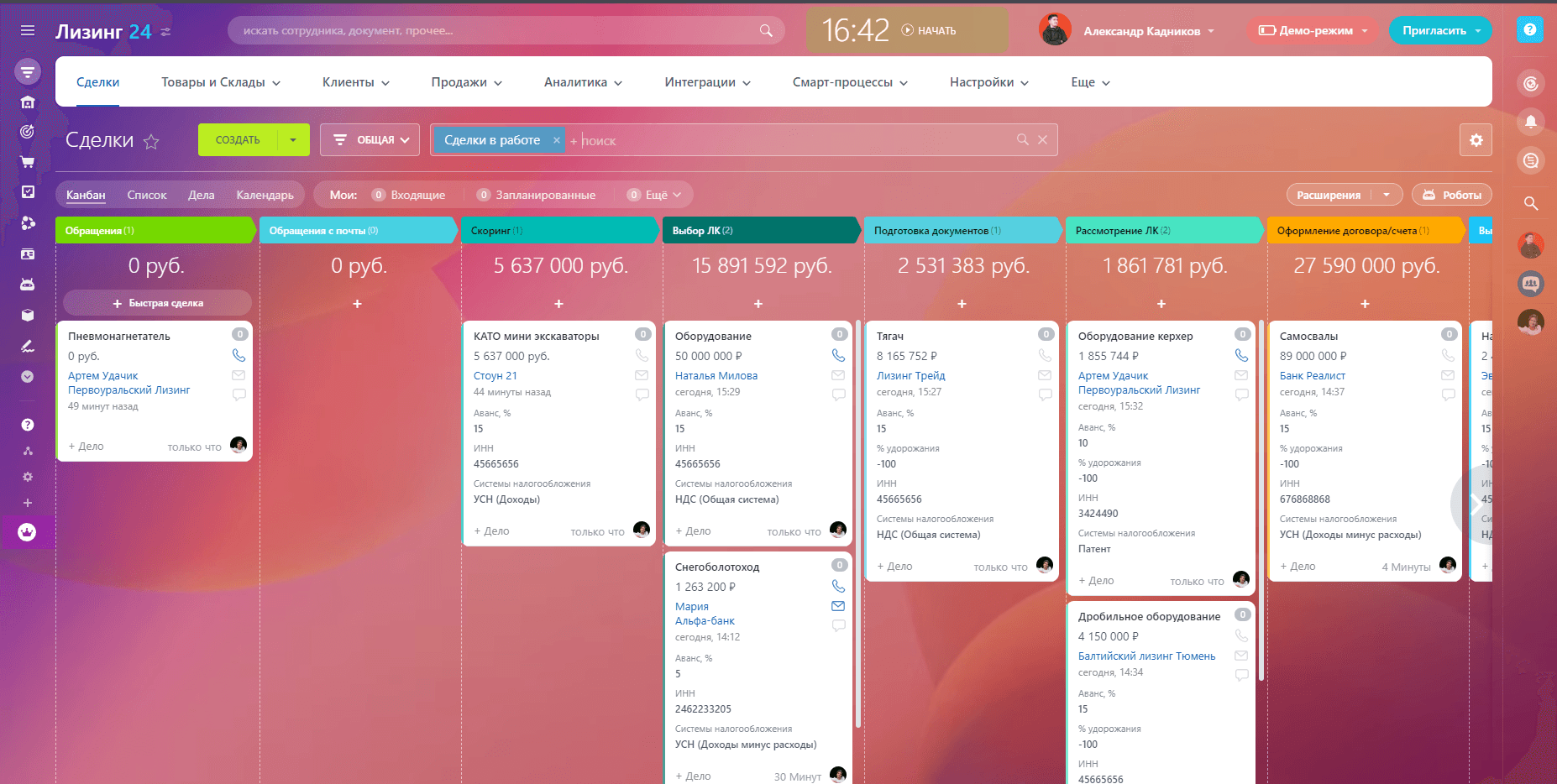Click phone icon on Пневмонагнетатель card
The width and height of the screenshot is (1557, 784).
[239, 355]
